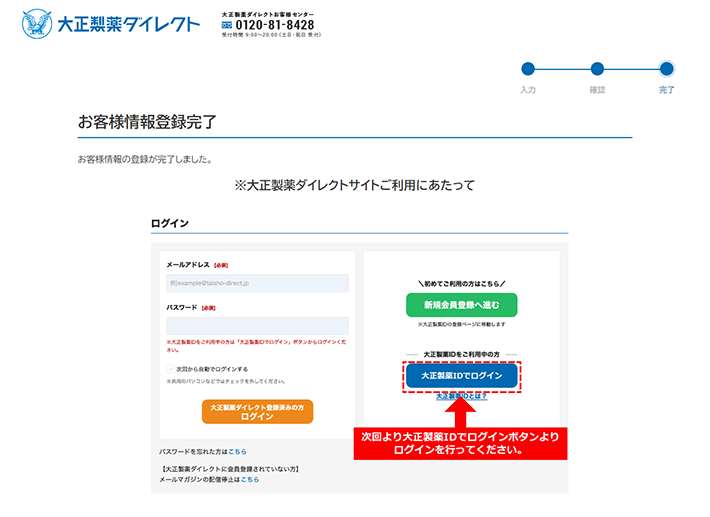710x517 pixels.
Task: Click the phone number 0120-81-8428
Action: [x=275, y=25]
